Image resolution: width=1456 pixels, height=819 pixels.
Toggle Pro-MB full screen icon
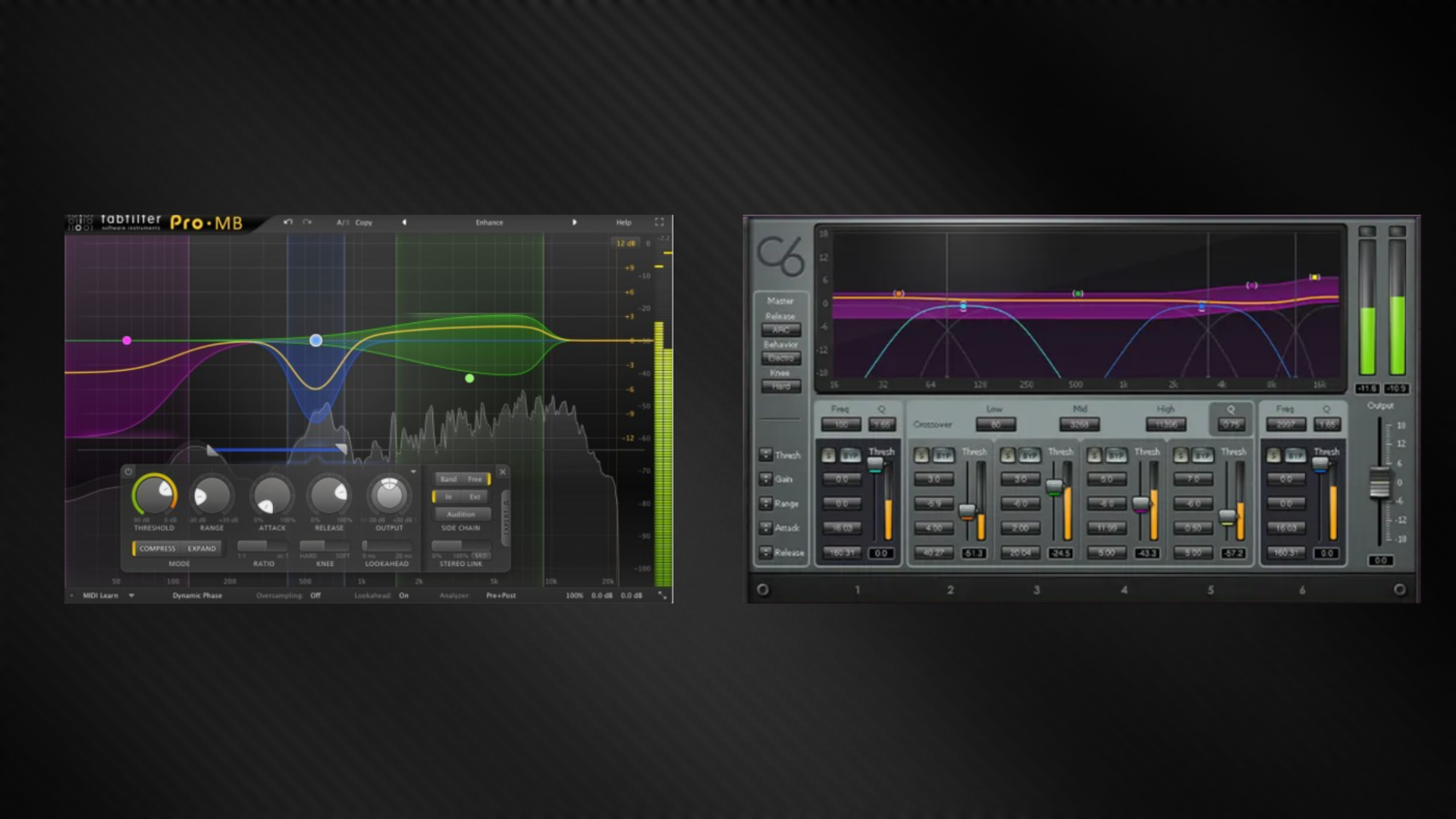659,222
